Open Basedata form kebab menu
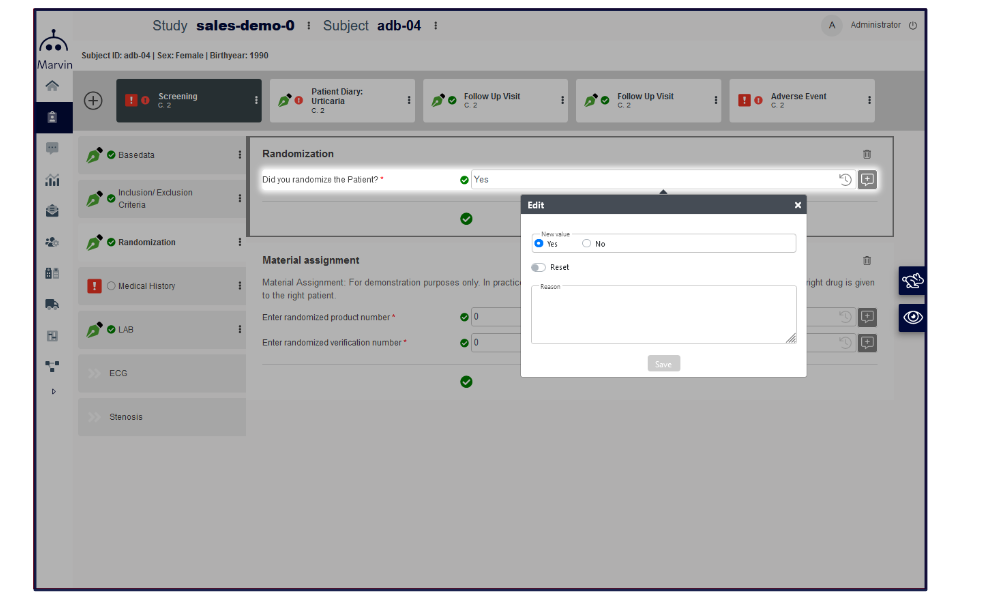The height and width of the screenshot is (600, 1000). 239,155
